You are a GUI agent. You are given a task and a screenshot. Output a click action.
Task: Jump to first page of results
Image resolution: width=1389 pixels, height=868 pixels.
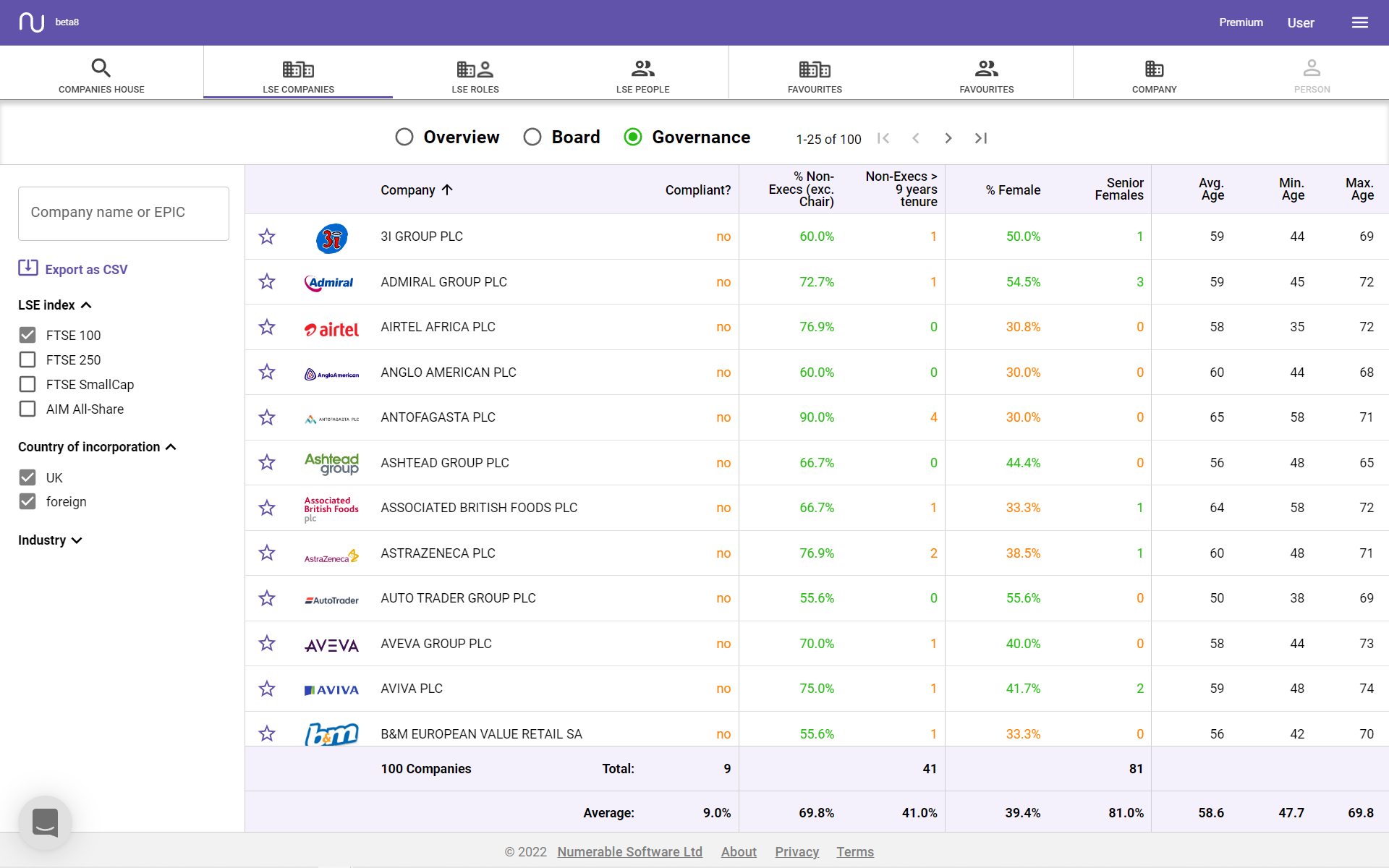(883, 138)
